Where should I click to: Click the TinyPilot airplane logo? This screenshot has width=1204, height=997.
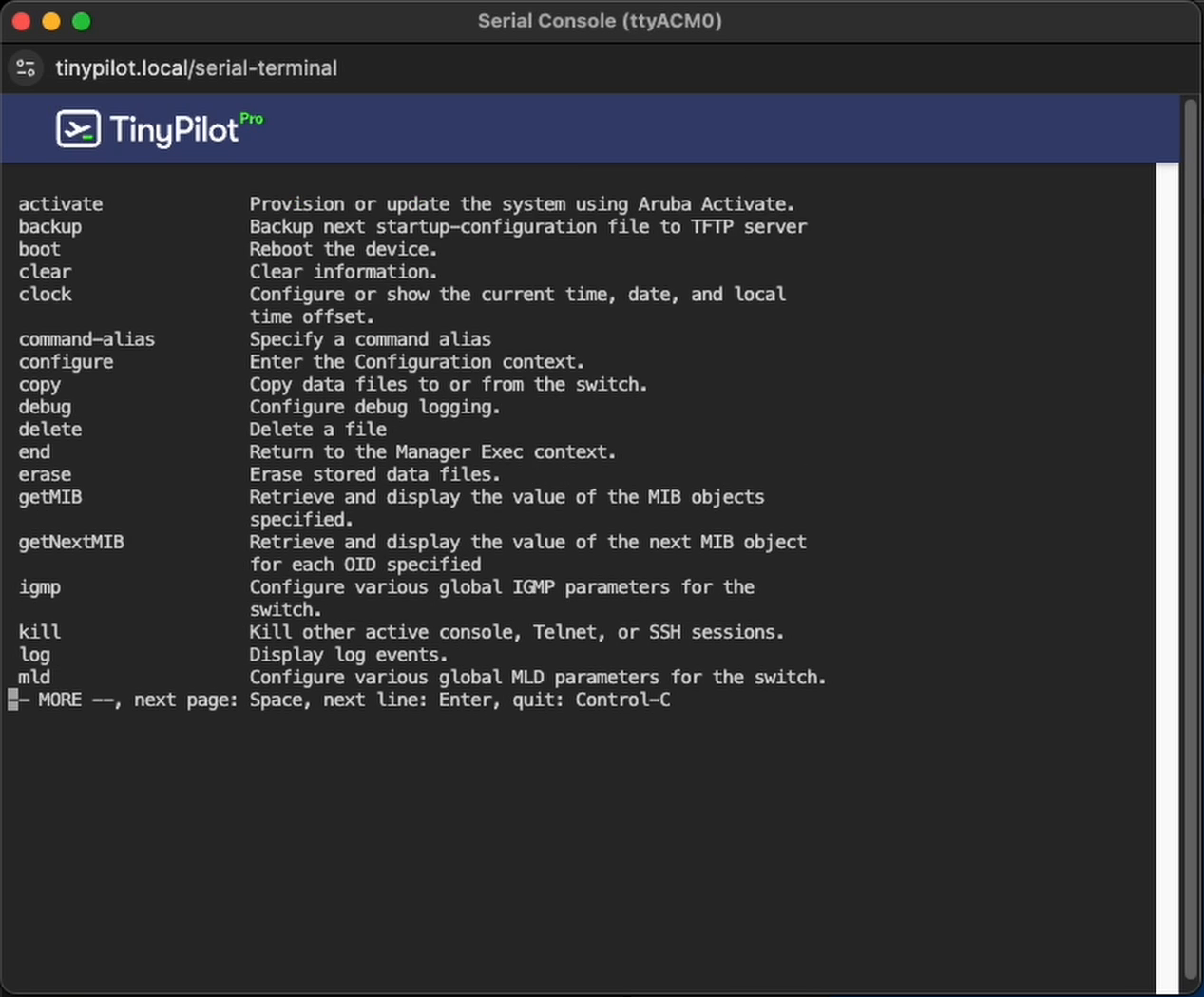tap(77, 128)
